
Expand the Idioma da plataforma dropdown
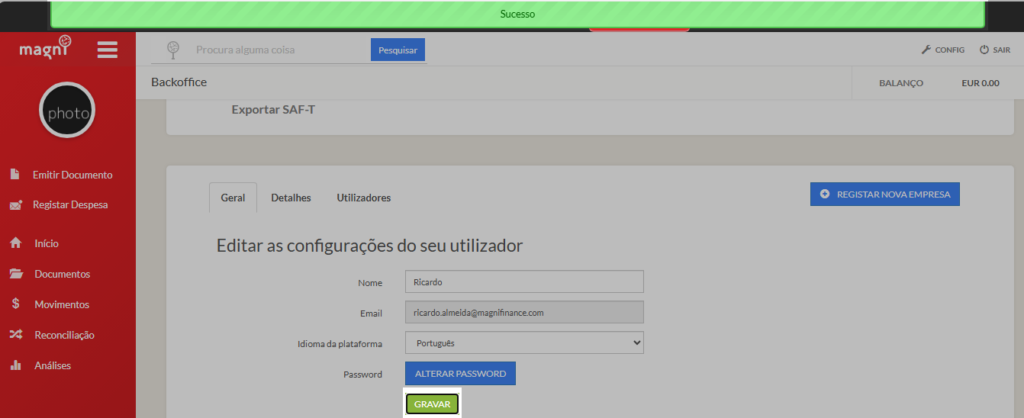pyautogui.click(x=524, y=343)
